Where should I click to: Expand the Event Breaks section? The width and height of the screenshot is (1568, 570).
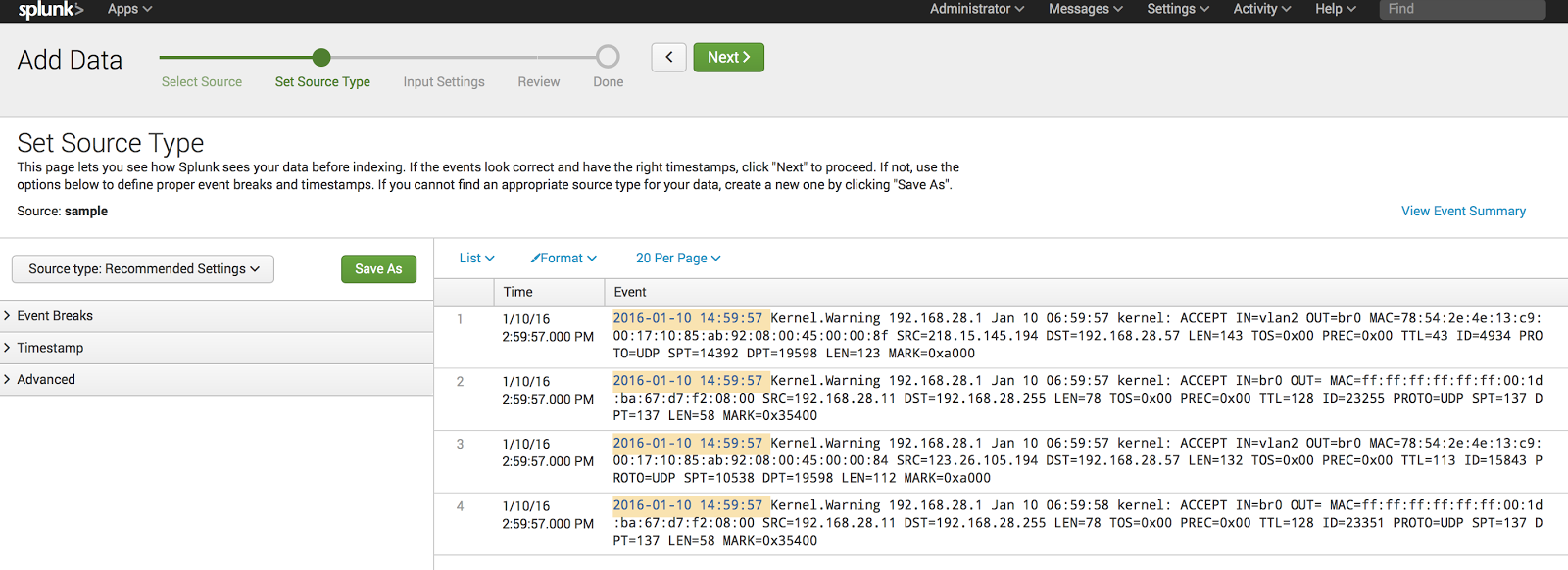tap(217, 315)
